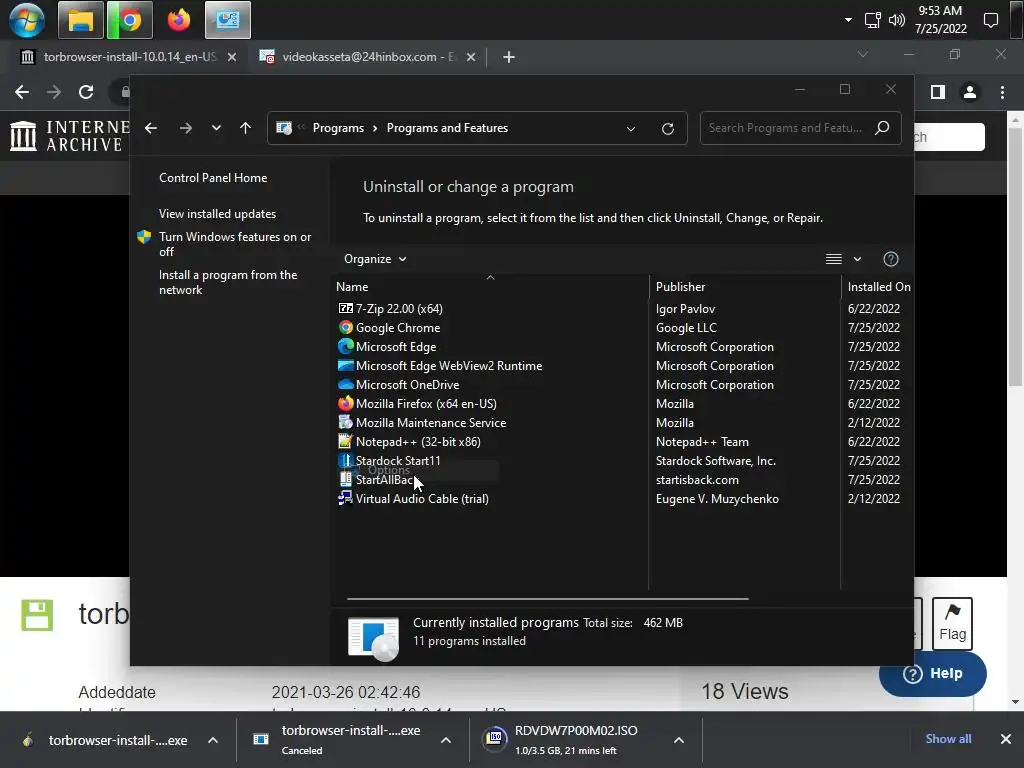Open Google Chrome from the taskbar
1024x768 pixels.
130,20
